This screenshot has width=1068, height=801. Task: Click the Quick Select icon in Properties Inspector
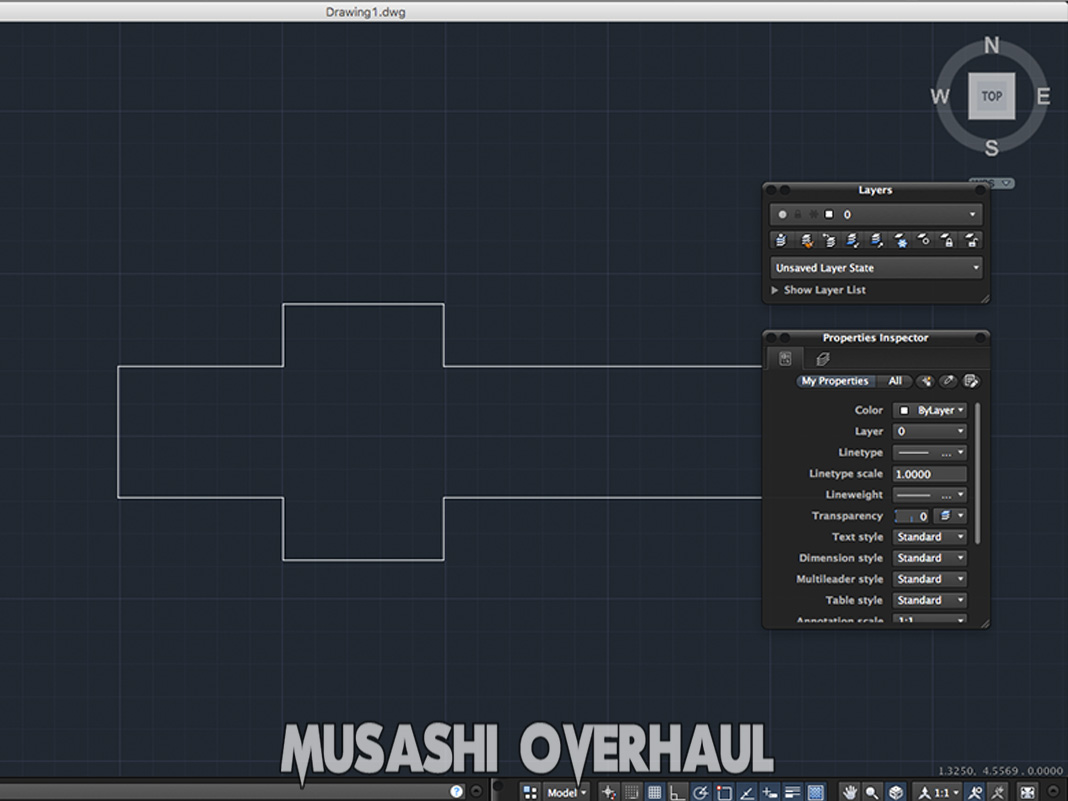click(x=926, y=381)
